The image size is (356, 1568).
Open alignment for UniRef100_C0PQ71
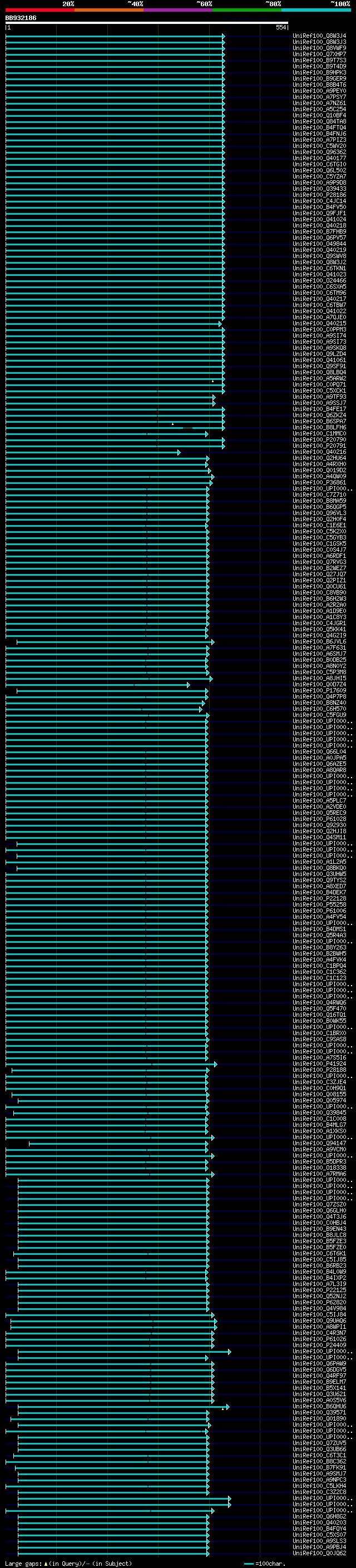point(319,385)
